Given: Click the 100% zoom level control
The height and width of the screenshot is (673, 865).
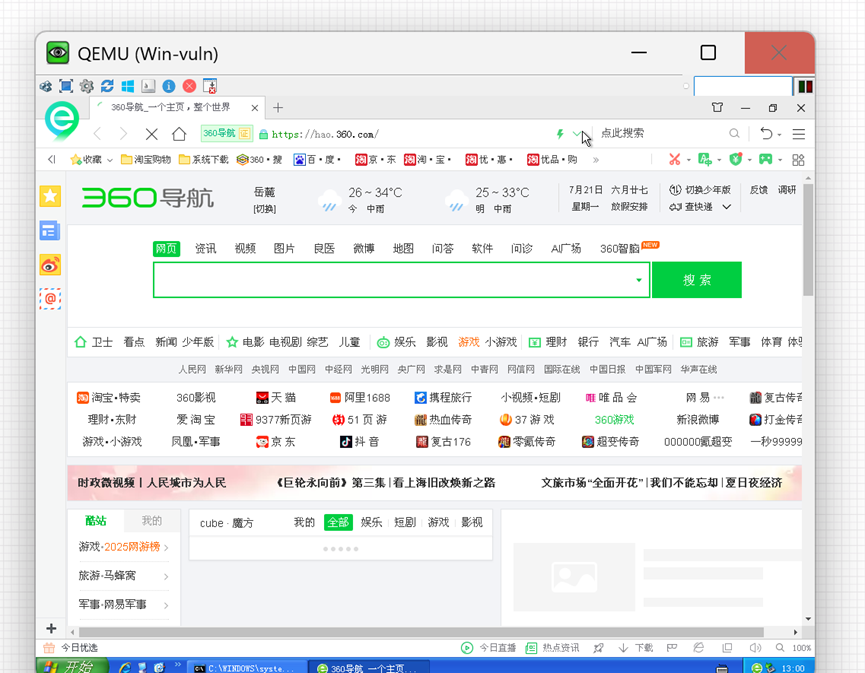Looking at the screenshot, I should pyautogui.click(x=801, y=648).
